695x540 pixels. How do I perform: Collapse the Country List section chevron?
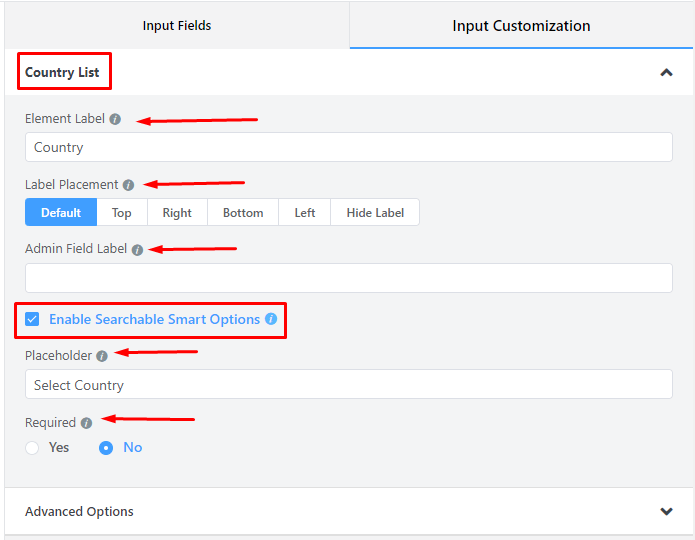[666, 73]
